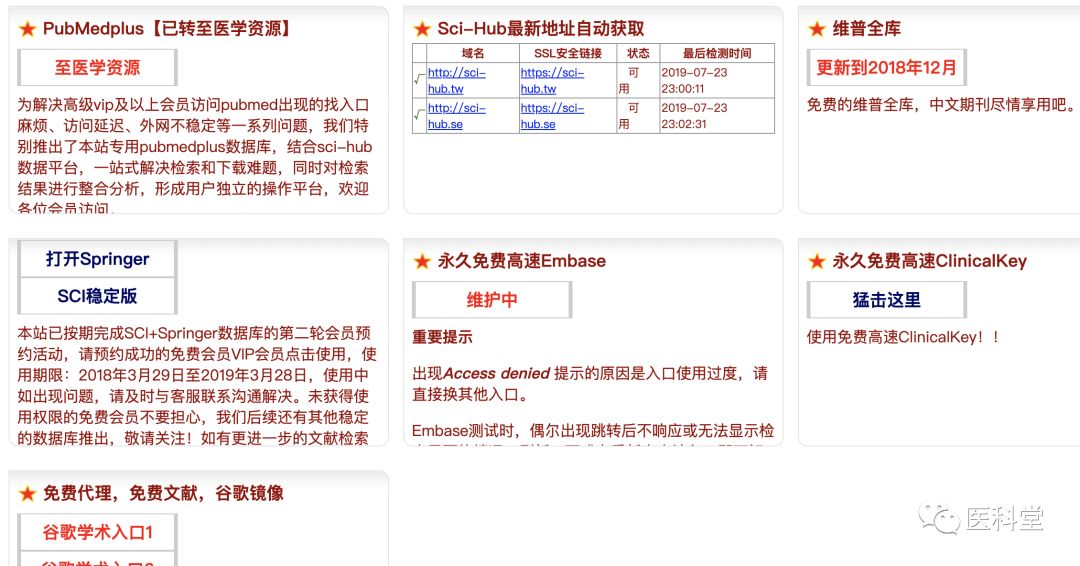The image size is (1080, 566).
Task: Click star icon beside 永久免费高速Embase heading
Action: [422, 261]
